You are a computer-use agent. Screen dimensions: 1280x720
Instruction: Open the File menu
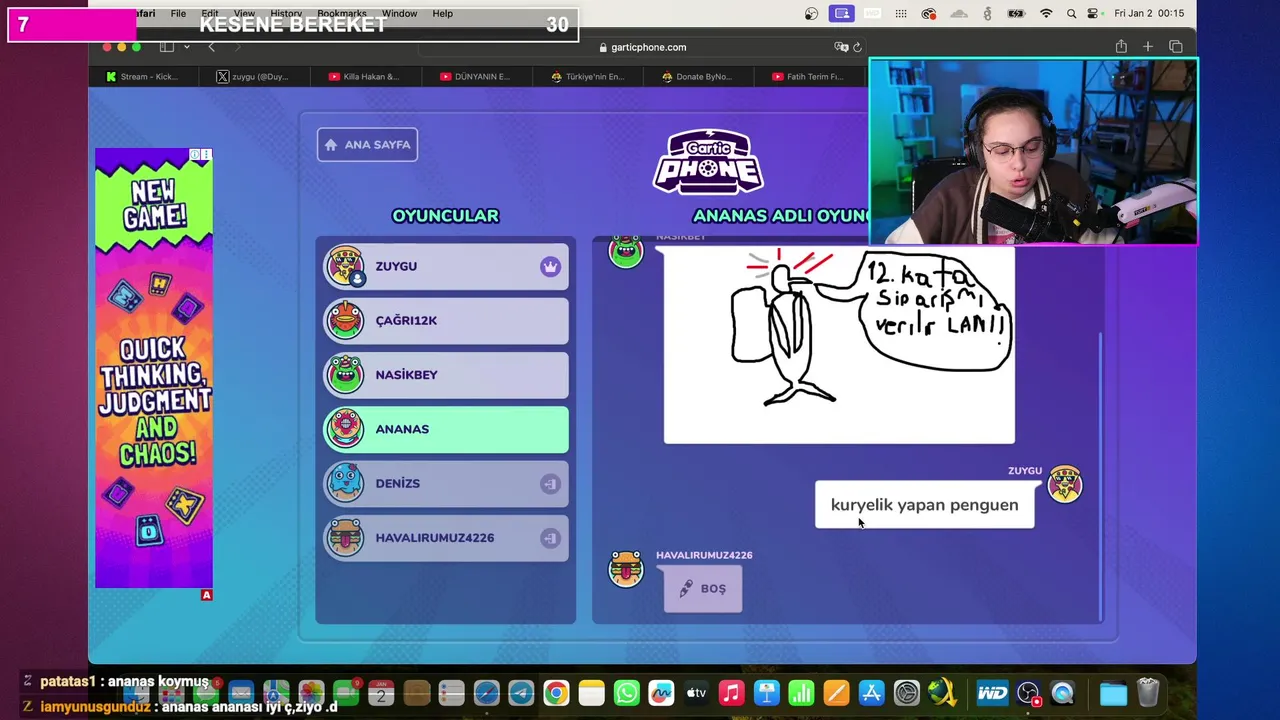(x=178, y=13)
